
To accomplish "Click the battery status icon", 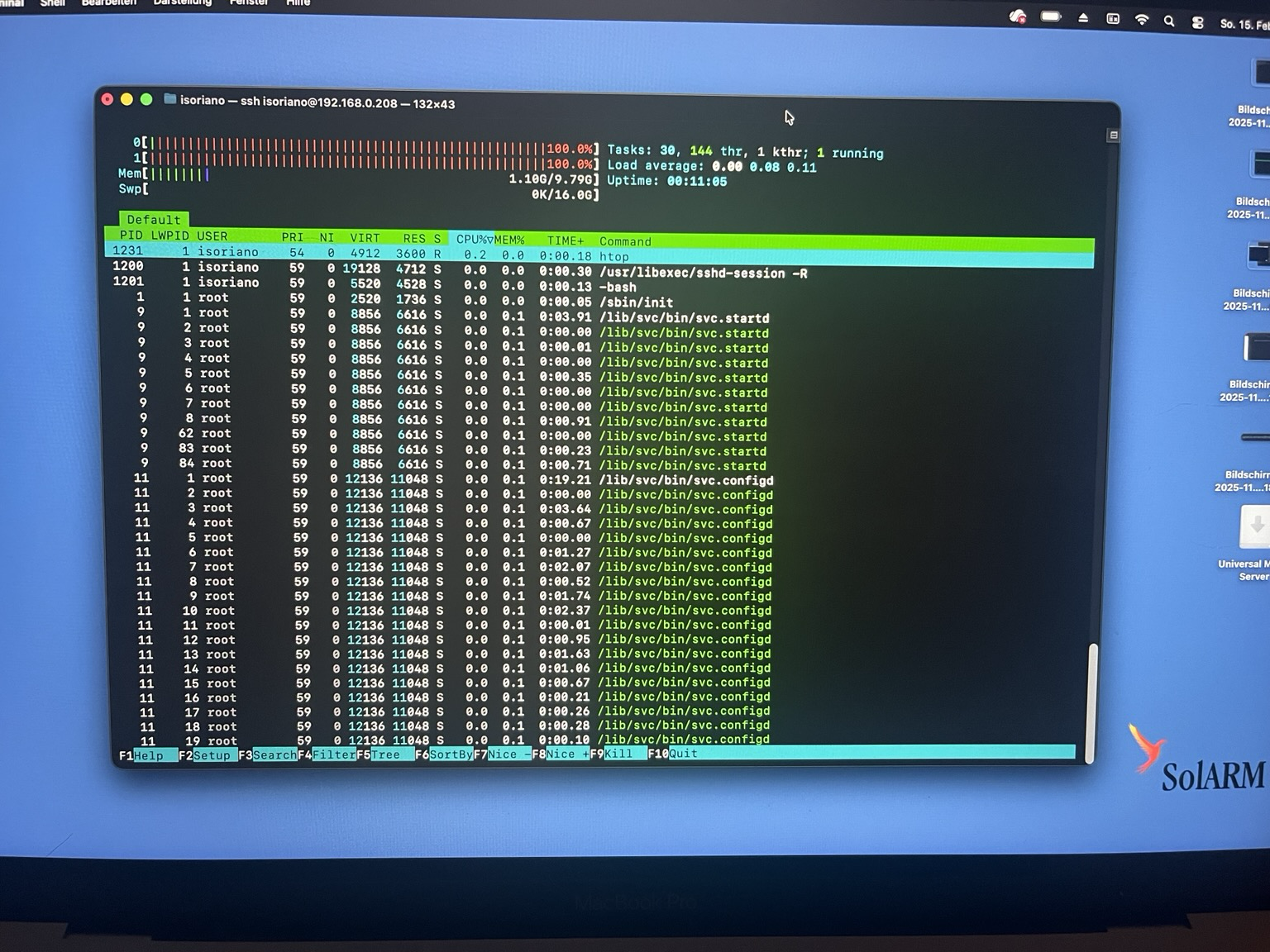I will click(1051, 17).
